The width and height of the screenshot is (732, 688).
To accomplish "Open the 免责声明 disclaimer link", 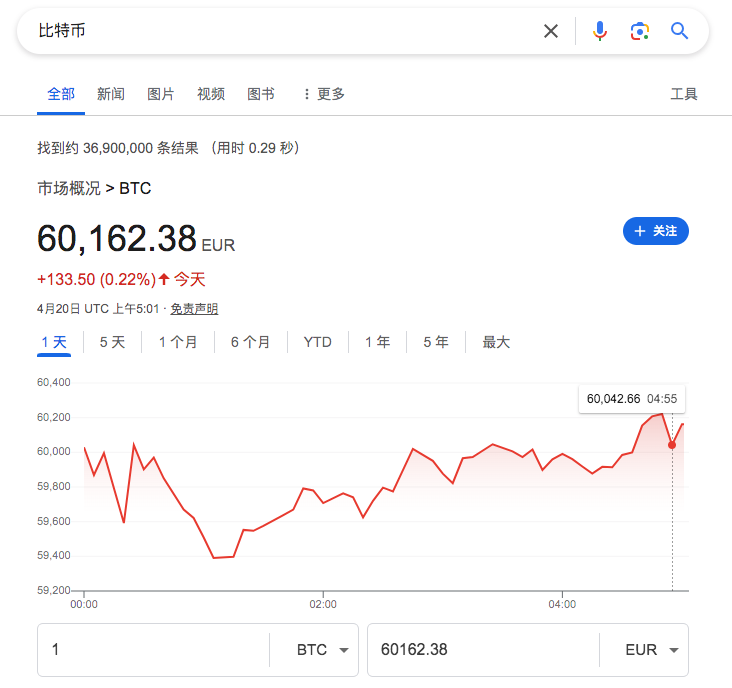I will (x=194, y=309).
